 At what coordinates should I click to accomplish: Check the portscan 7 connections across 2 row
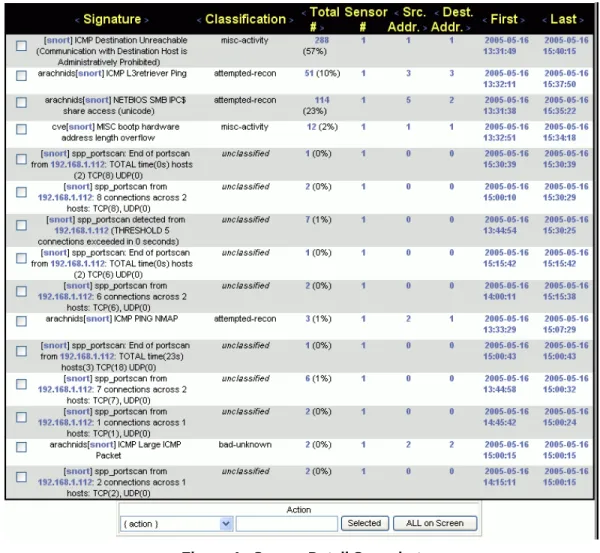pyautogui.click(x=21, y=384)
